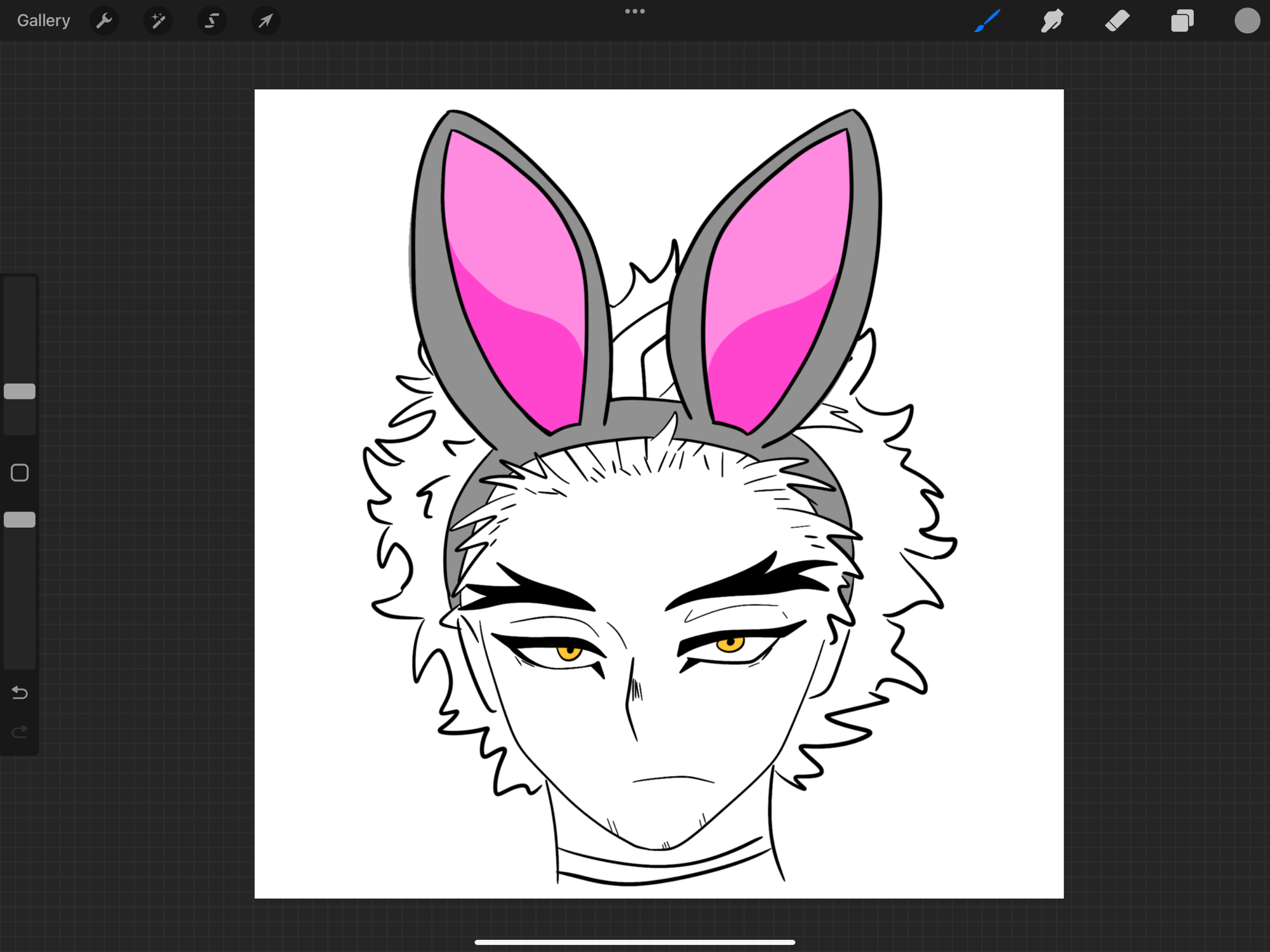1270x952 pixels.
Task: Select the Brush tool
Action: pyautogui.click(x=987, y=21)
